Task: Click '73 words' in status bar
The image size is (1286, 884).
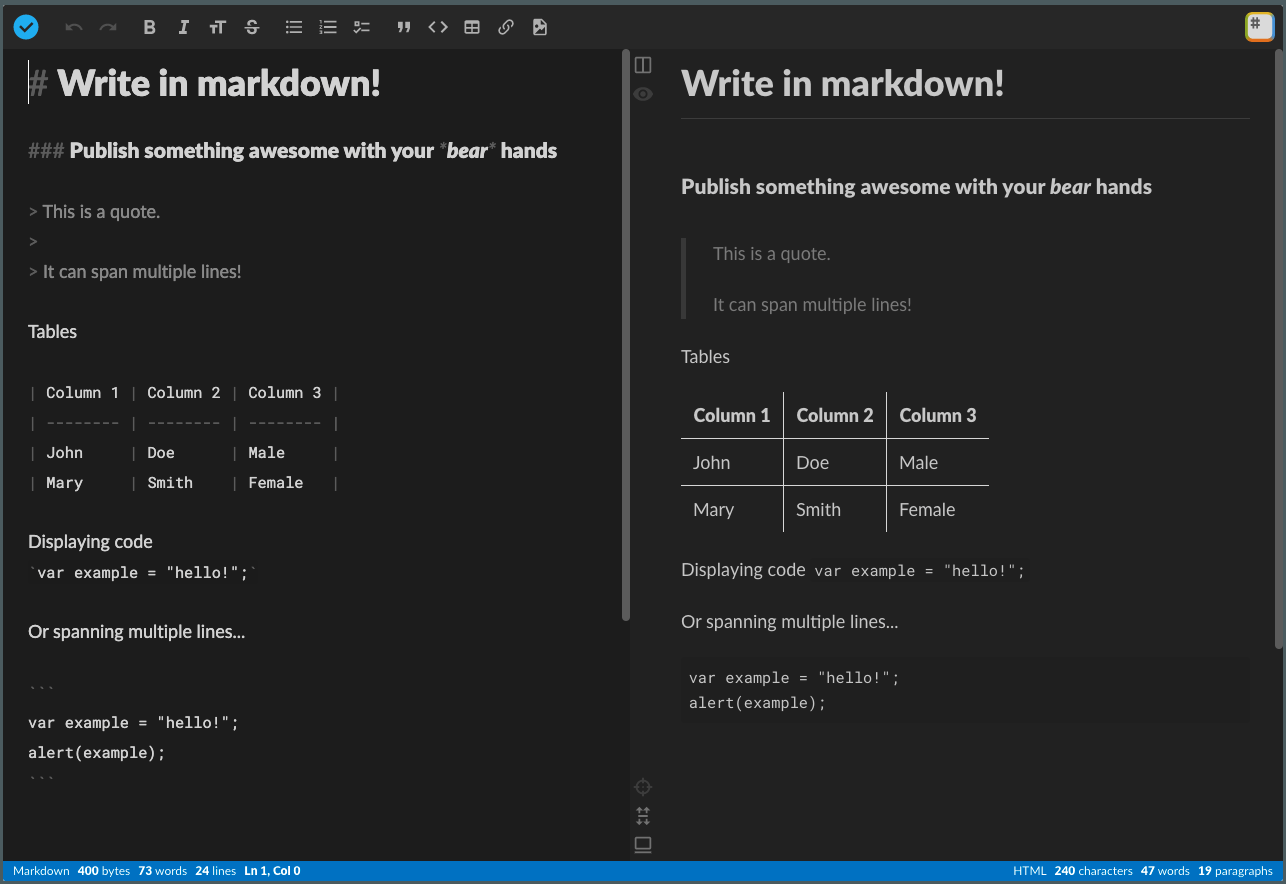Action: coord(163,871)
